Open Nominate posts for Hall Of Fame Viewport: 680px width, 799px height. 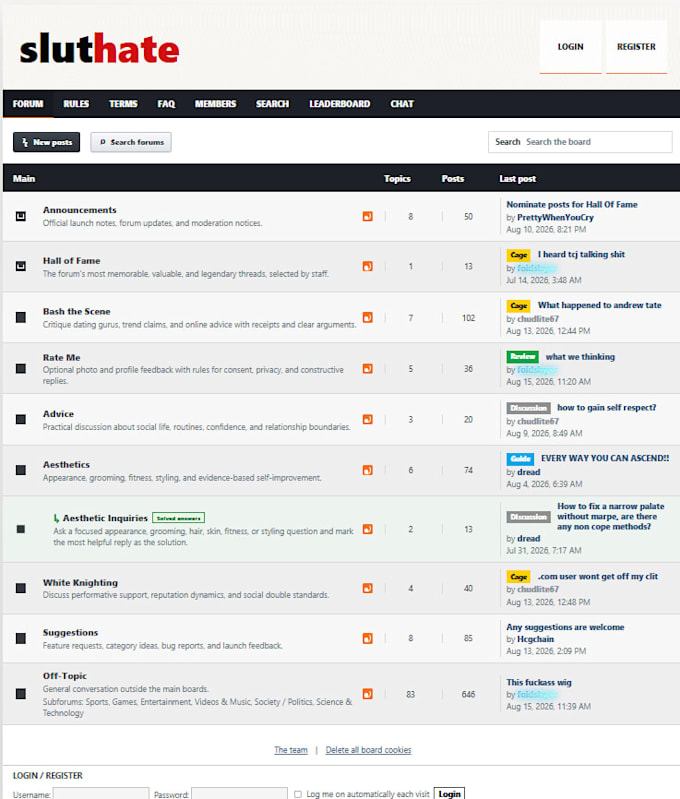(x=571, y=204)
